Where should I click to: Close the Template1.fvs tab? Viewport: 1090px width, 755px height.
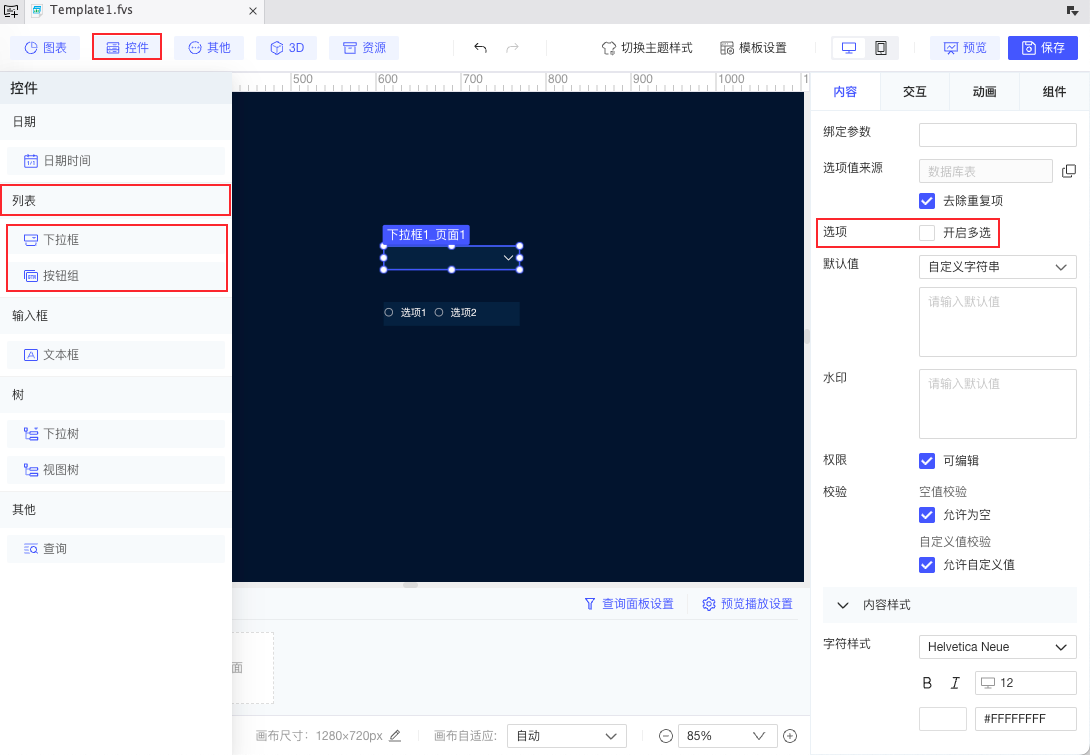(253, 10)
